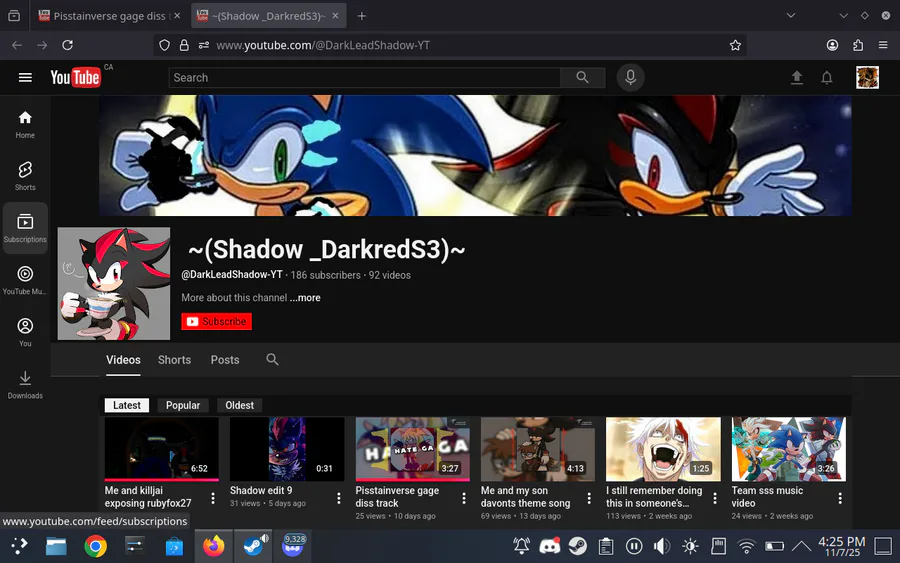Open Downloads in sidebar
Viewport: 900px width, 563px height.
[25, 385]
